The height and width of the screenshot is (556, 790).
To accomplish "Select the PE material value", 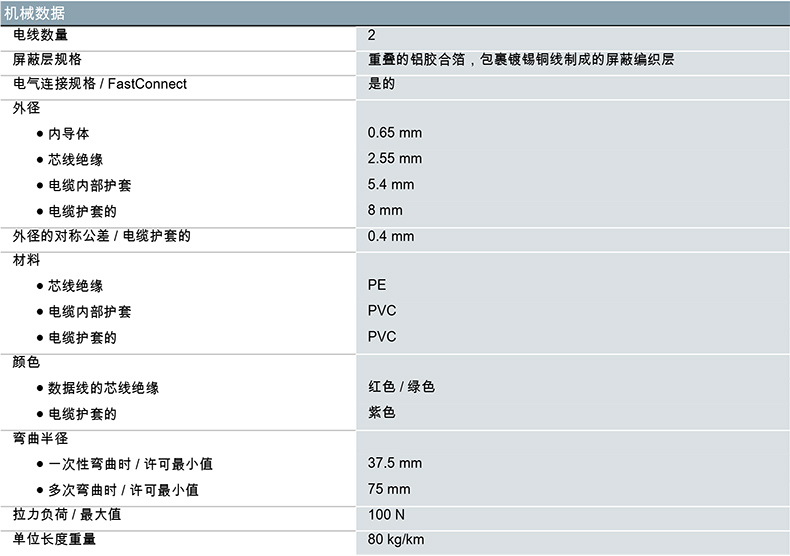I will tap(377, 285).
